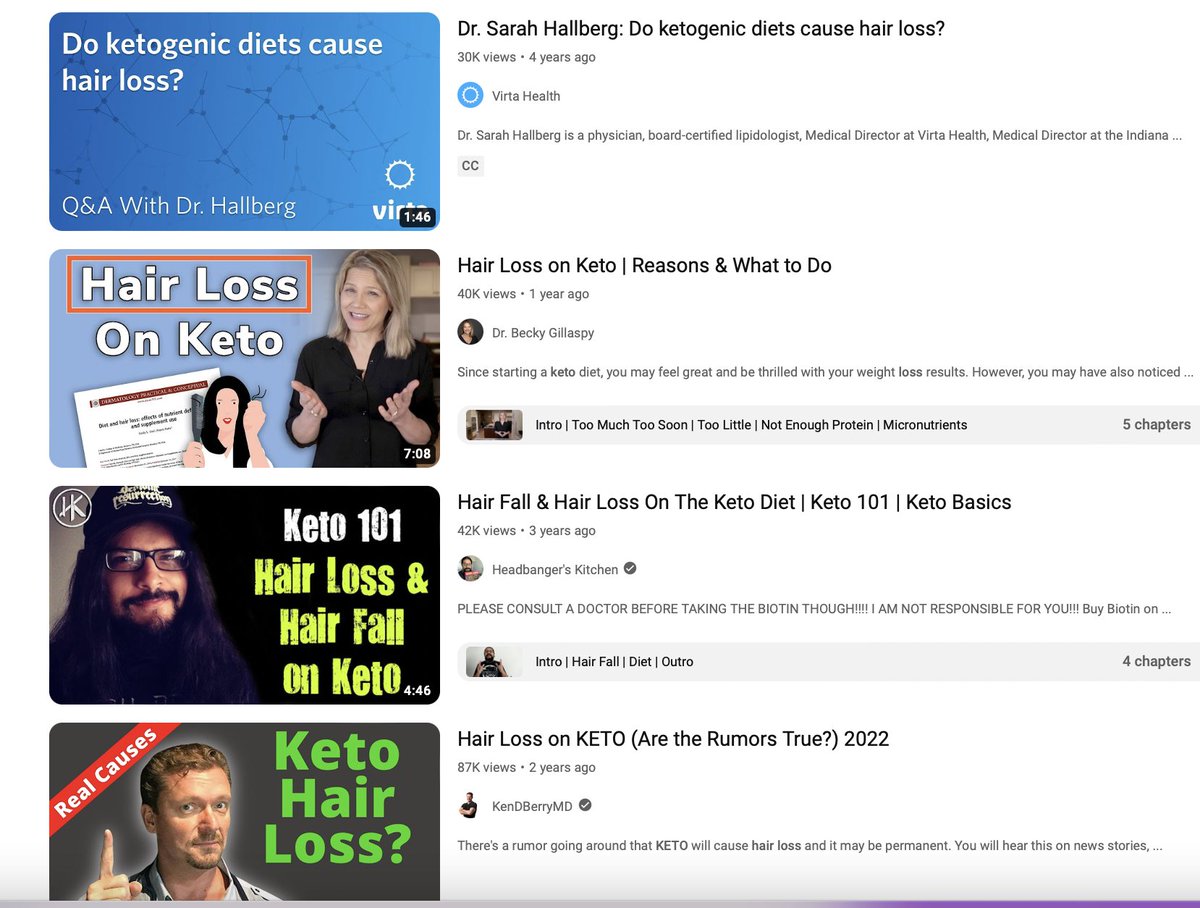Click description 'There's a rumor going around'
The height and width of the screenshot is (908, 1200).
(810, 846)
